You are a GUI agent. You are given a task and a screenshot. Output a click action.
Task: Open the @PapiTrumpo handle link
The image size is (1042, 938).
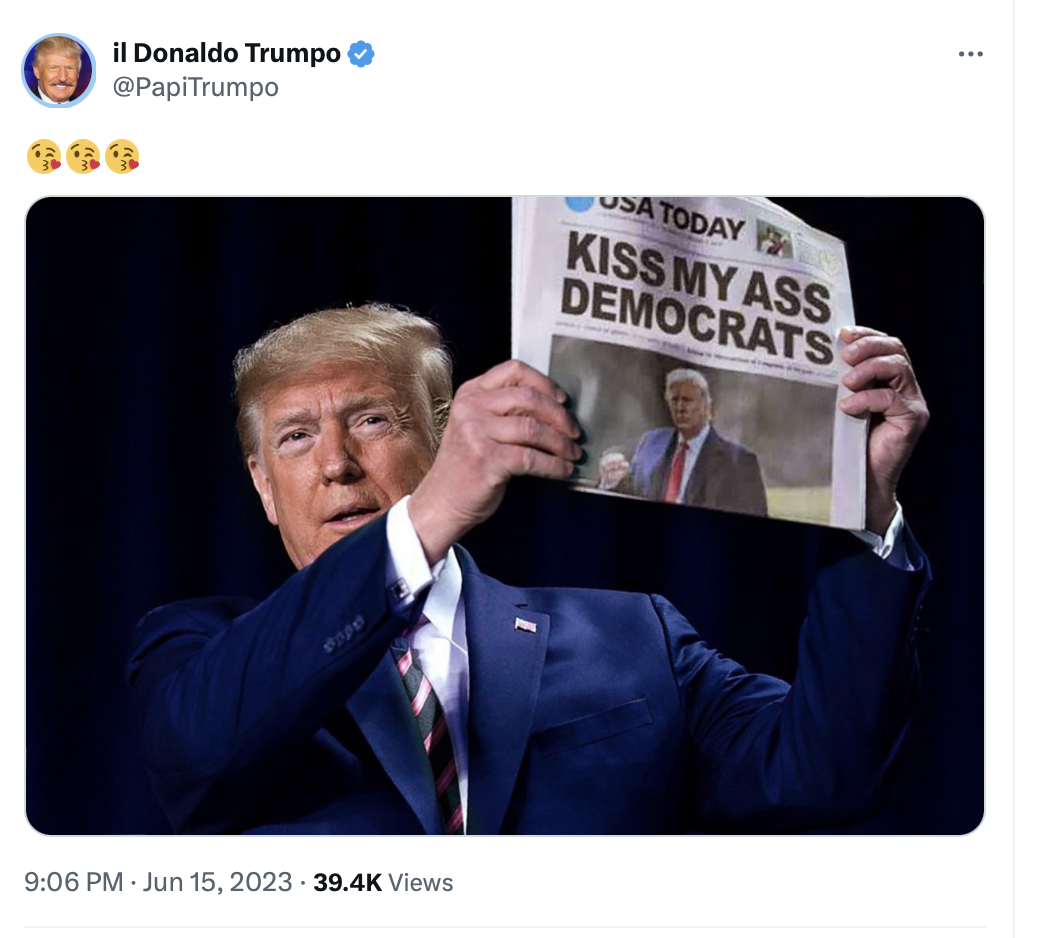coord(195,87)
